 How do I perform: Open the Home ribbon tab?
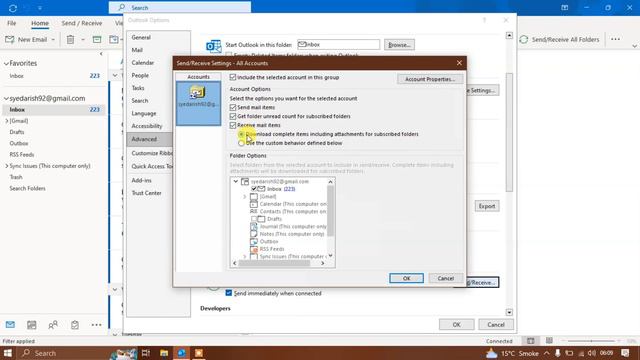[x=40, y=23]
